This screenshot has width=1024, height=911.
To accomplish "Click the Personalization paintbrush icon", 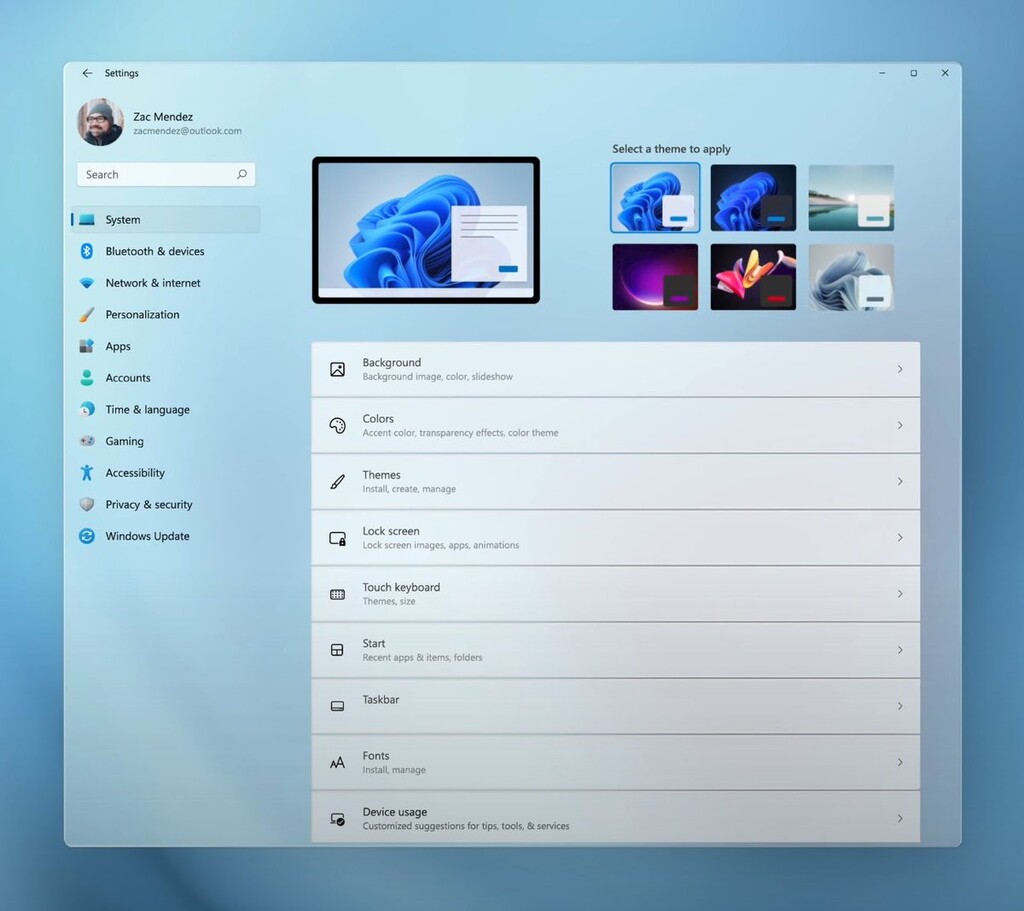I will [x=89, y=314].
